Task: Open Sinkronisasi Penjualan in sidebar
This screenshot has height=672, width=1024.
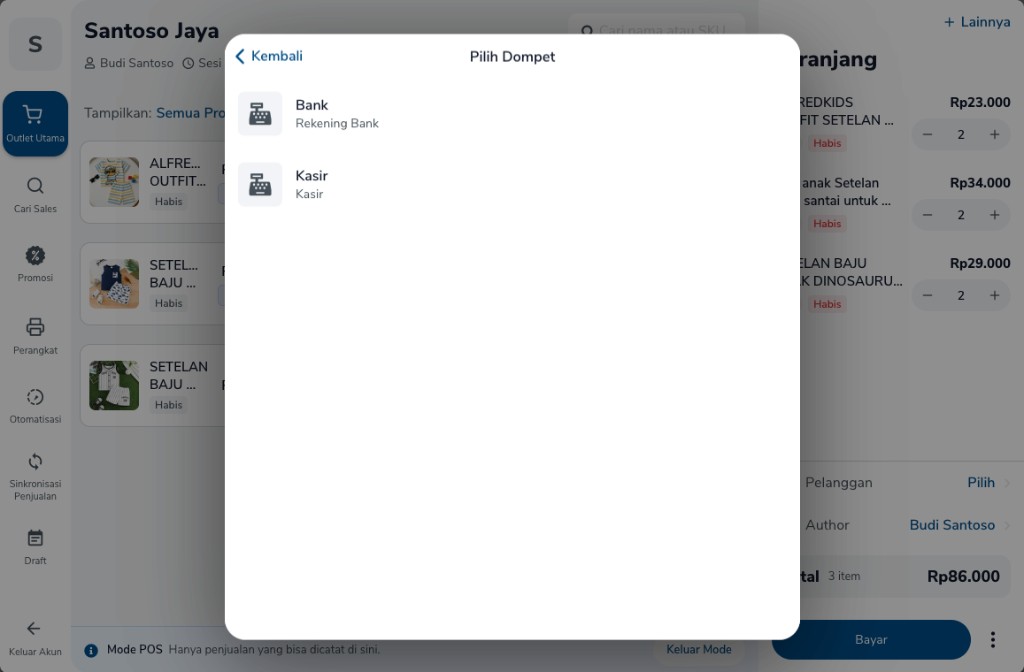Action: [35, 477]
